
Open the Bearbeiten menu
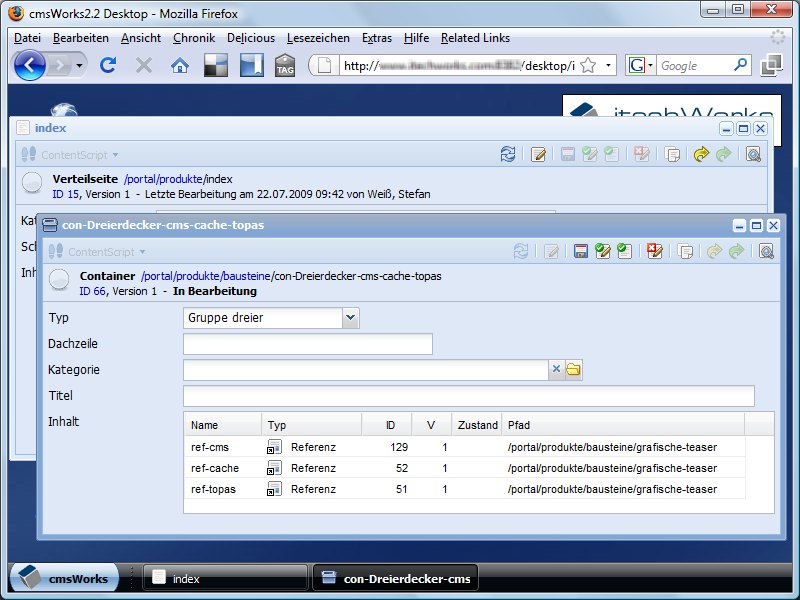[x=81, y=38]
